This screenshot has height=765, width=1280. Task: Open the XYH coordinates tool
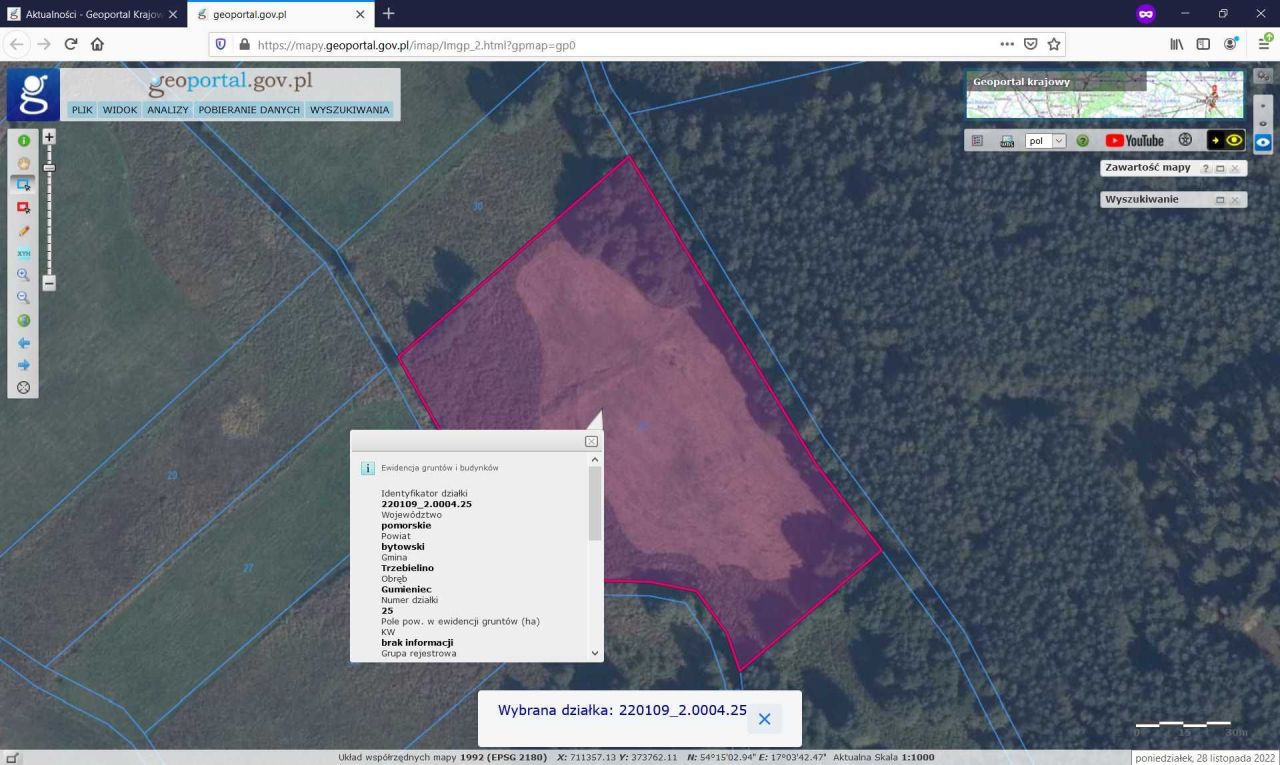click(24, 253)
